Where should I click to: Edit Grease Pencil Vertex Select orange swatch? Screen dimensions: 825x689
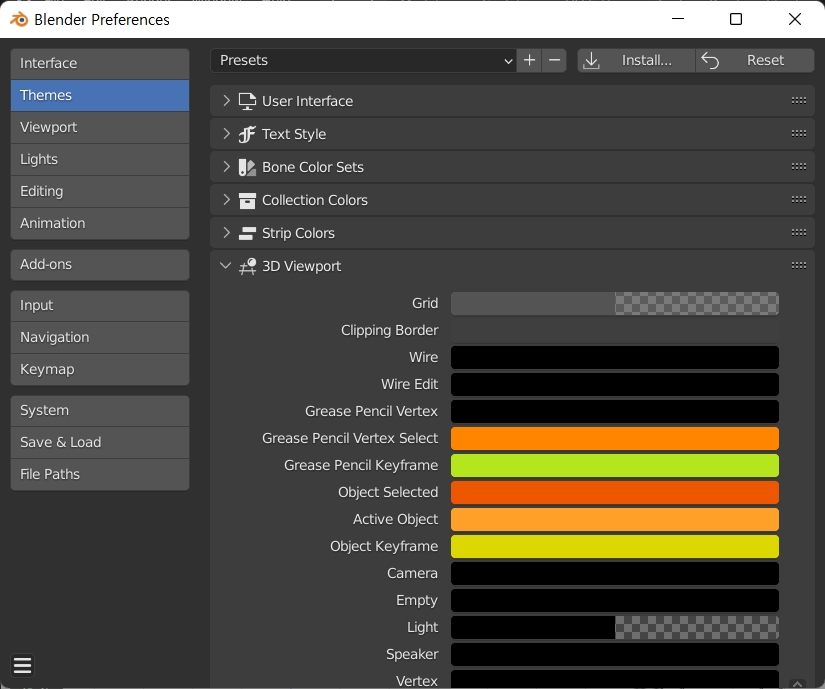(x=615, y=439)
